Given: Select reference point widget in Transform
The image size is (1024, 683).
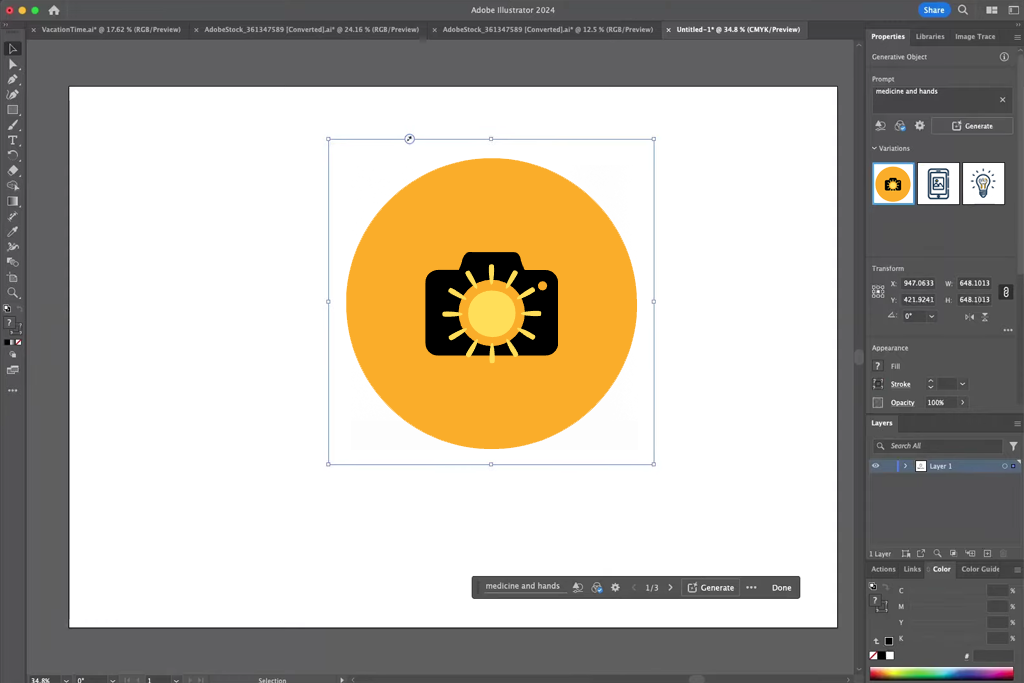Looking at the screenshot, I should click(x=878, y=292).
